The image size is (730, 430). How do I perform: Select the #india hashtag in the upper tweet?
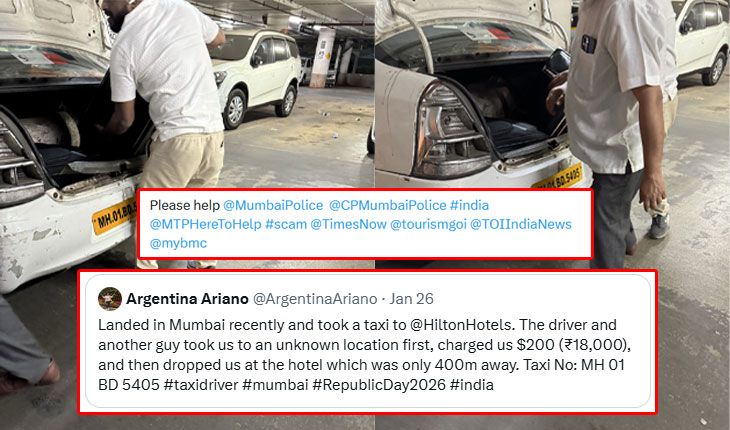pos(469,205)
